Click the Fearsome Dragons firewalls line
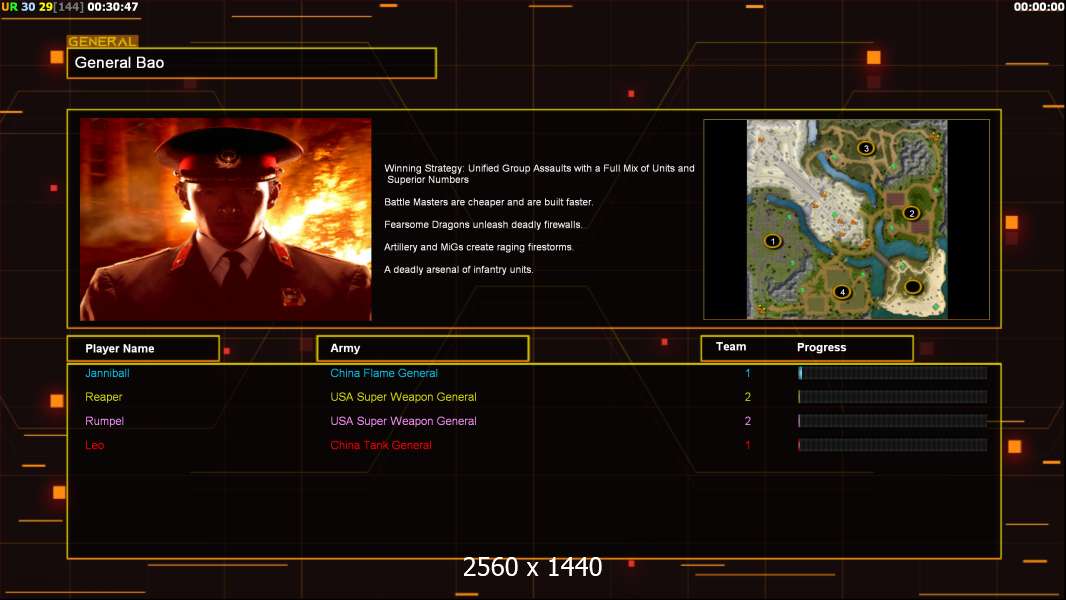This screenshot has width=1066, height=600. pos(483,224)
